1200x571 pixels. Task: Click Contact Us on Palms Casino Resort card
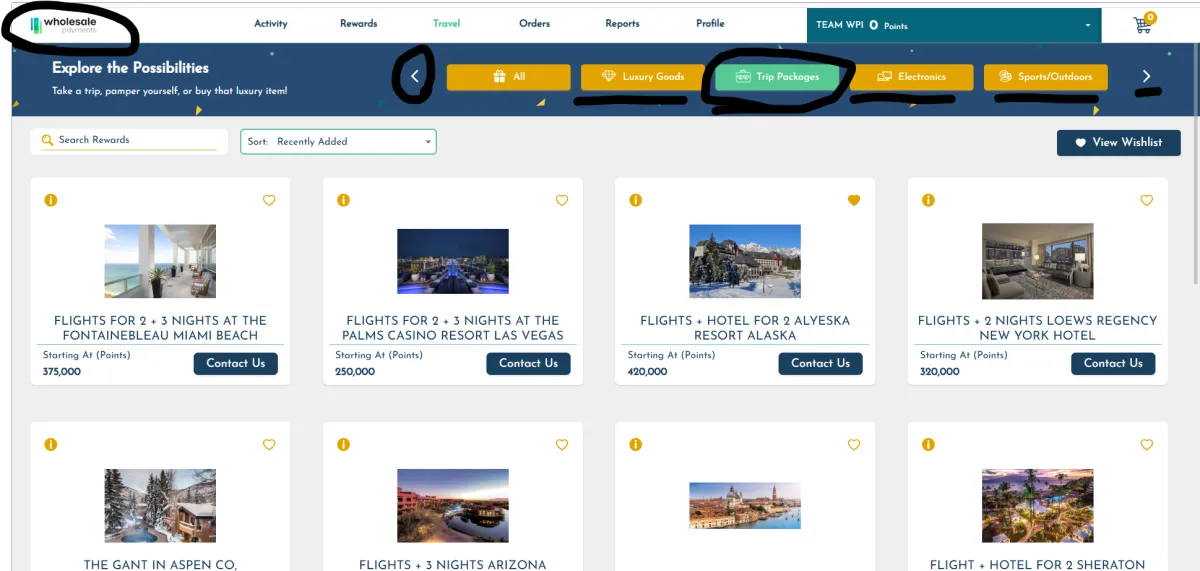point(528,363)
